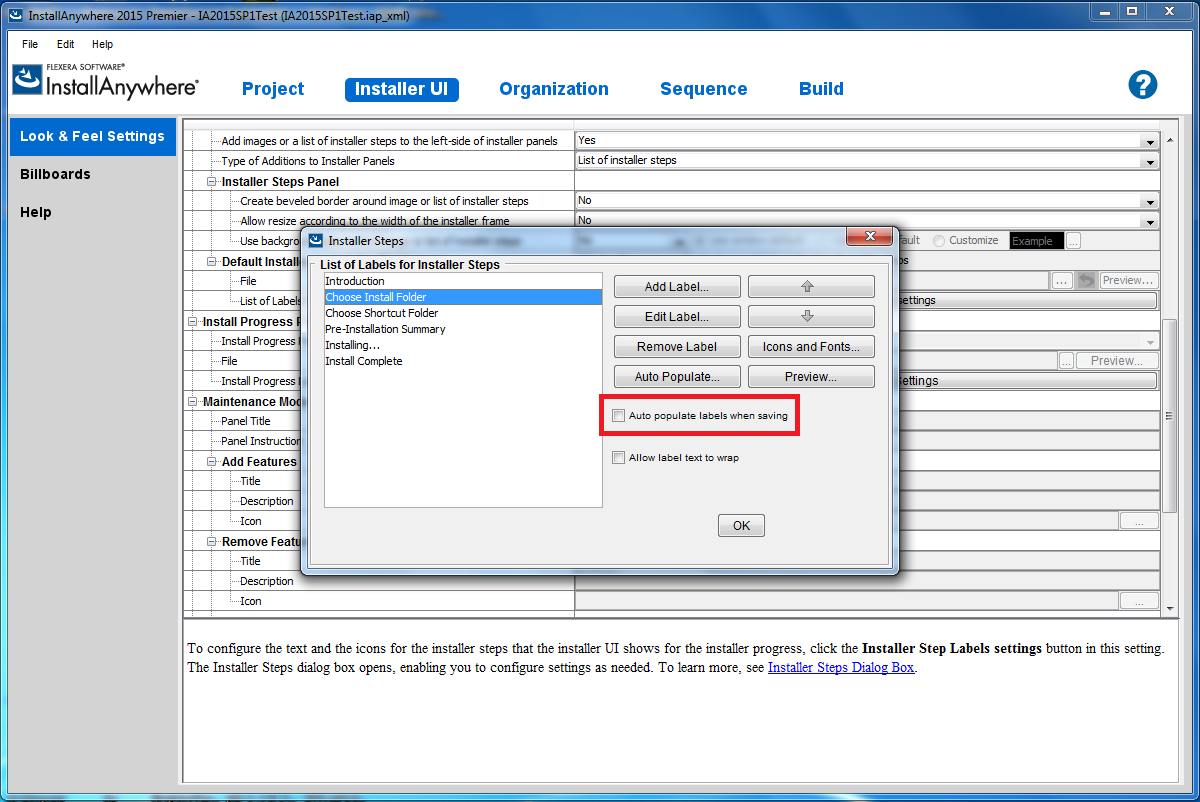Screen dimensions: 1200x802
Task: Select Choose Install Folder label
Action: pyautogui.click(x=462, y=297)
